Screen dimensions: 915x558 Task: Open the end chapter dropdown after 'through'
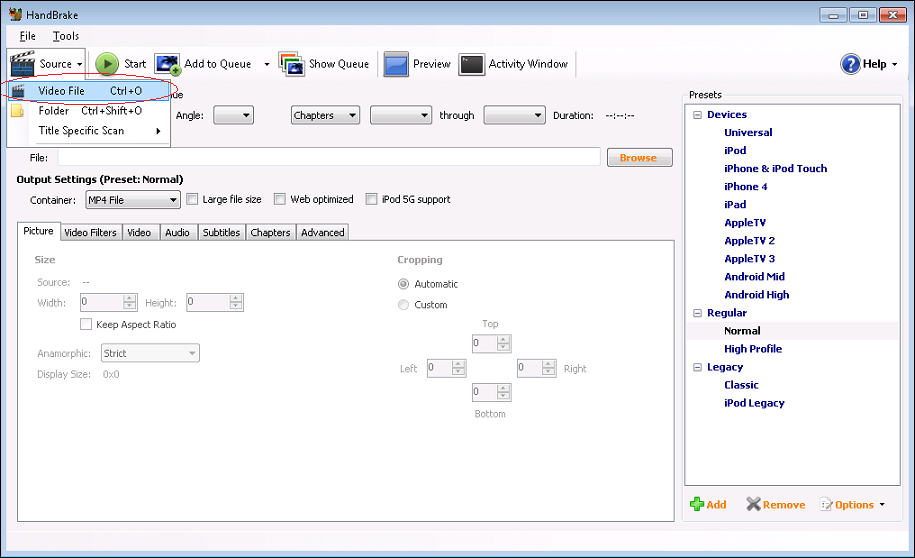[515, 116]
